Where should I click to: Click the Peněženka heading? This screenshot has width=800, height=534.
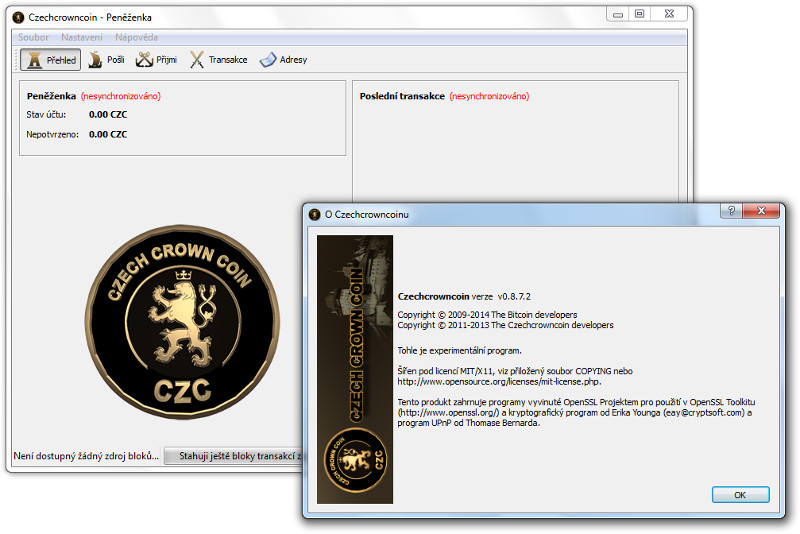(x=52, y=96)
